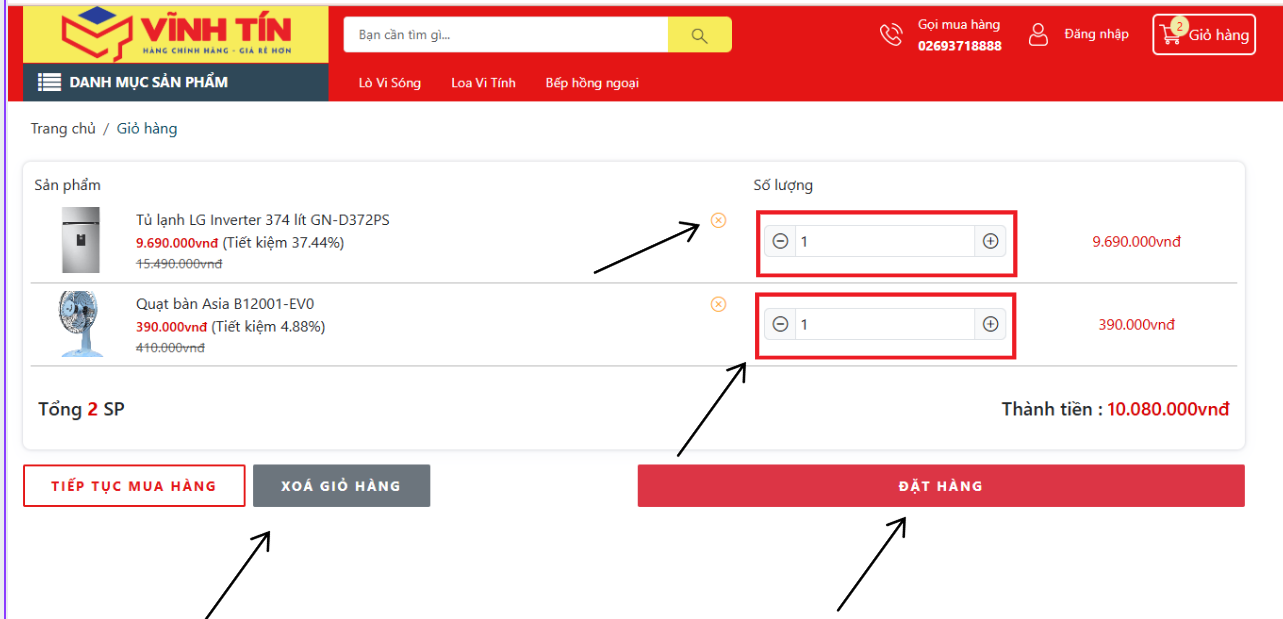Open Tủ lạnh LG Inverter 374 lít product link

pos(263,220)
